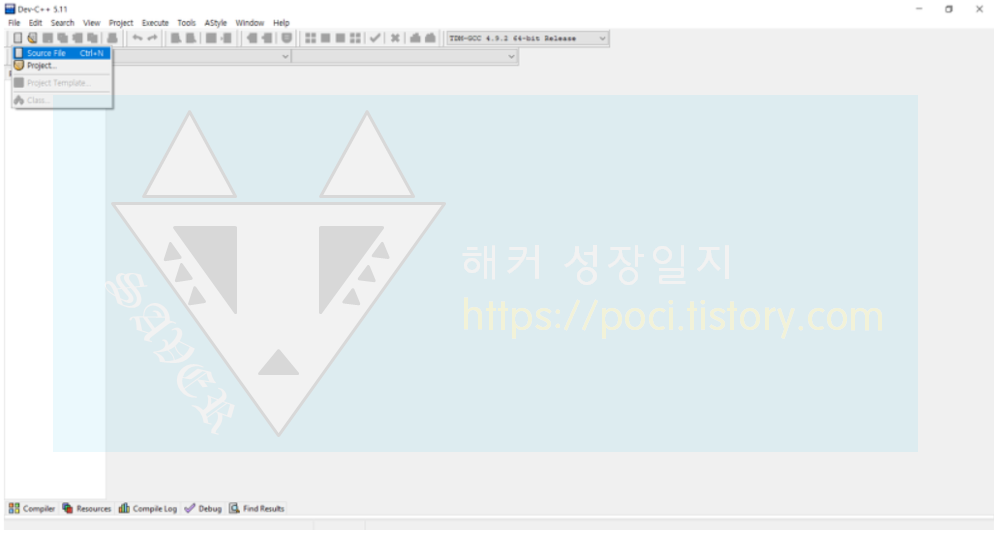
Task: Close the Dev-C++ 5.11 window
Action: click(x=979, y=9)
